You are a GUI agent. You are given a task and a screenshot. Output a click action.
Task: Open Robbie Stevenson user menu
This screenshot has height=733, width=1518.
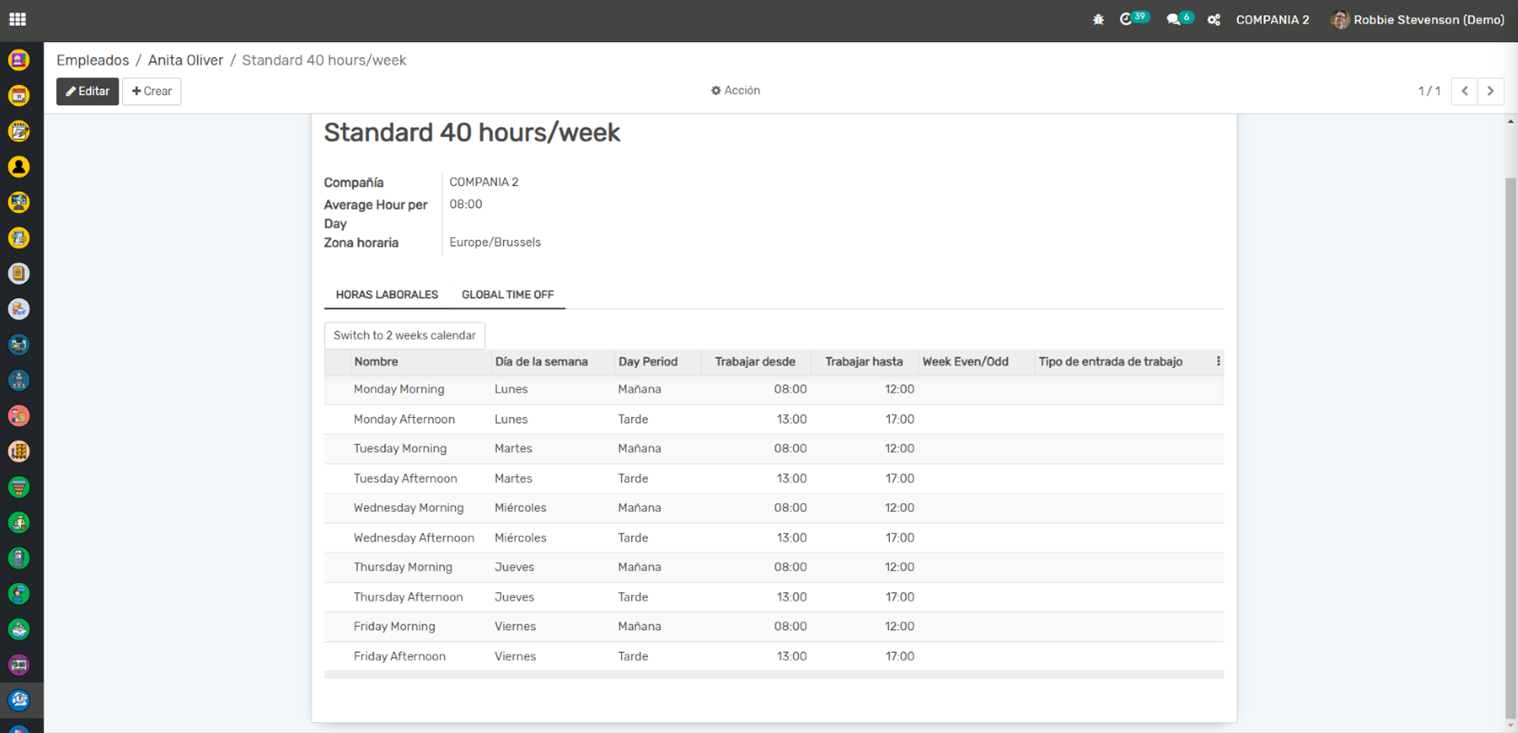click(x=1417, y=19)
